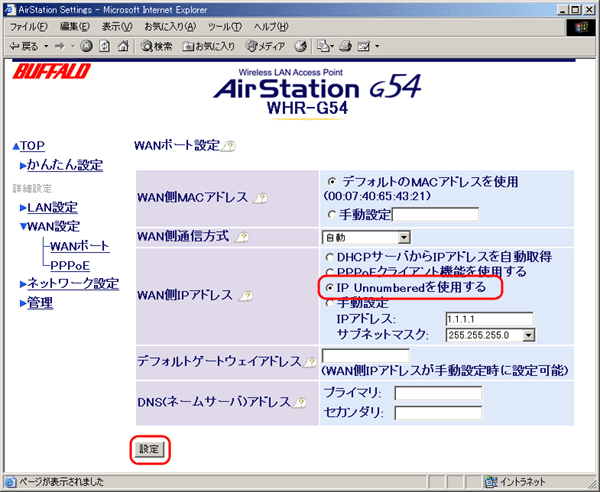Open the サブネットマスク 255.255.255.0 dropdown
Viewport: 600px width, 492px height.
[x=491, y=336]
